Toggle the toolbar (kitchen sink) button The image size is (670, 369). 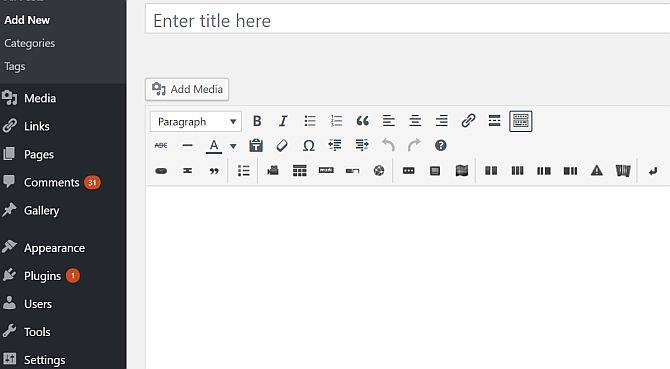(520, 121)
